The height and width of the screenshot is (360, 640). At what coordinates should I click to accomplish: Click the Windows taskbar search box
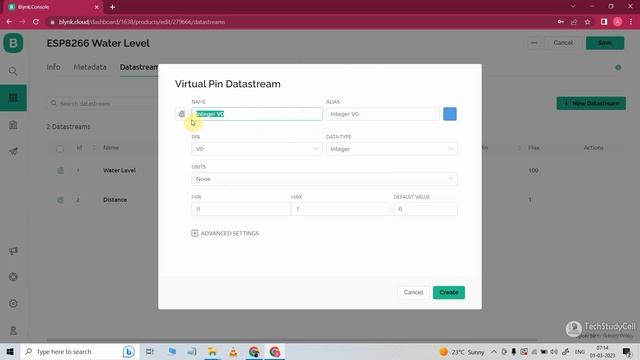tap(80, 351)
